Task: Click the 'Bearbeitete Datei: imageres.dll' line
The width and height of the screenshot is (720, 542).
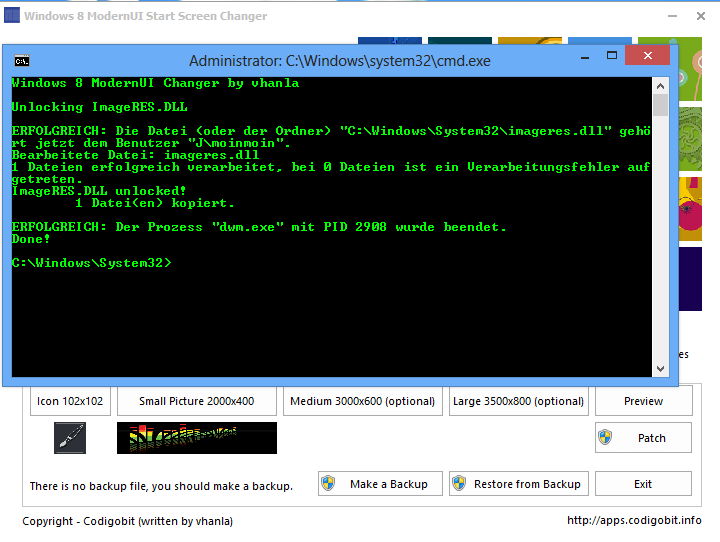Action: 135,155
